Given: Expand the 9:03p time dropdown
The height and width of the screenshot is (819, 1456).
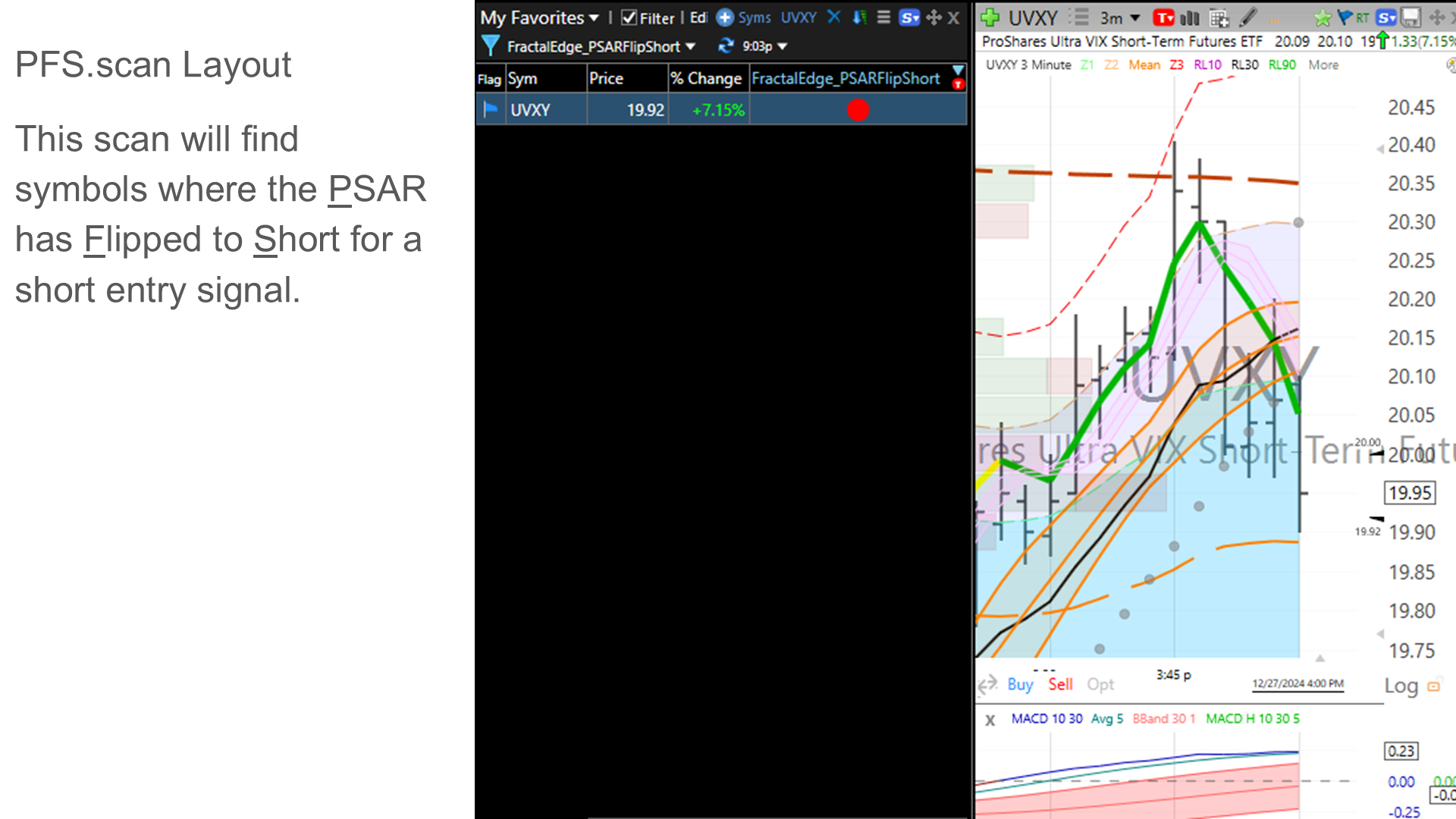Looking at the screenshot, I should click(782, 46).
